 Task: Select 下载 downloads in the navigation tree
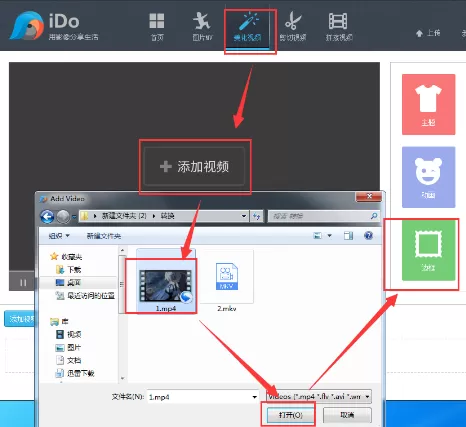pos(69,269)
